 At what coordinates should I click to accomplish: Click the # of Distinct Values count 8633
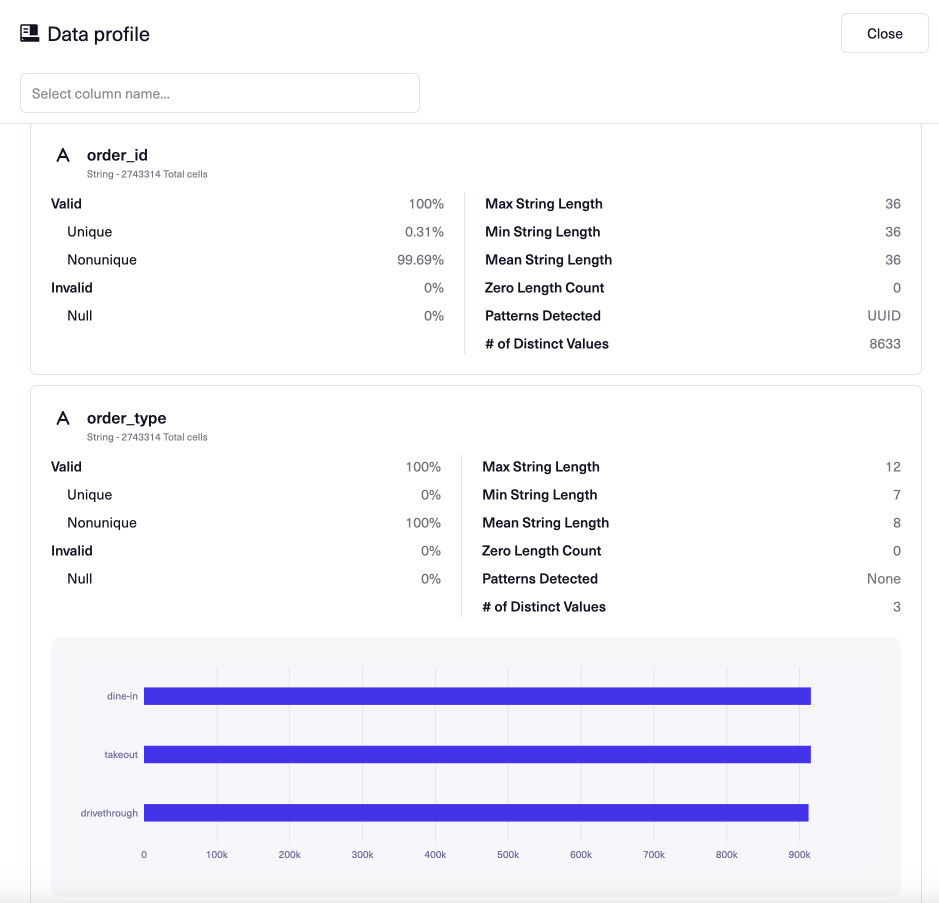click(x=882, y=343)
